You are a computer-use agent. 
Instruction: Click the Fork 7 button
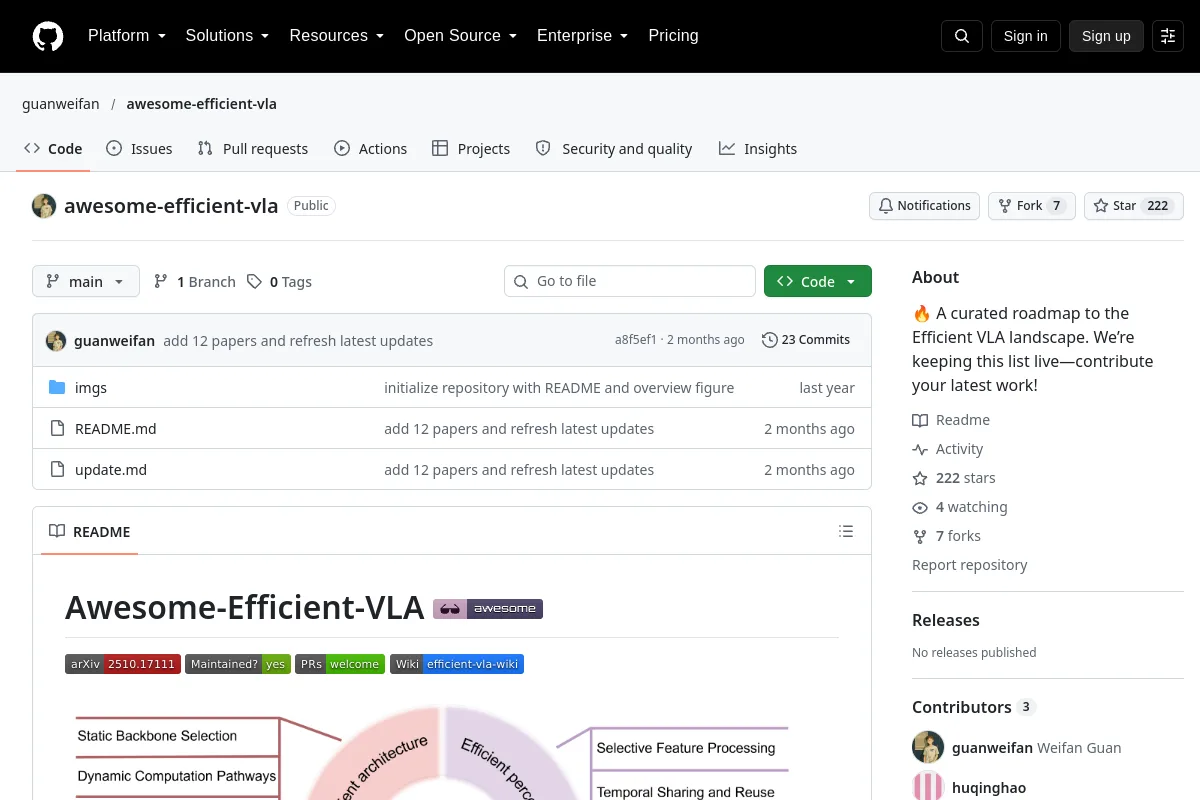(x=1032, y=206)
